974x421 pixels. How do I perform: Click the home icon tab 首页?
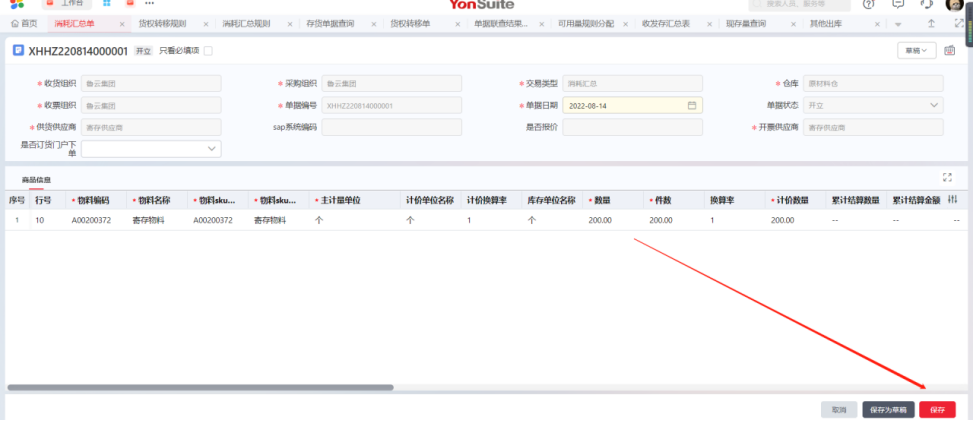tap(23, 23)
